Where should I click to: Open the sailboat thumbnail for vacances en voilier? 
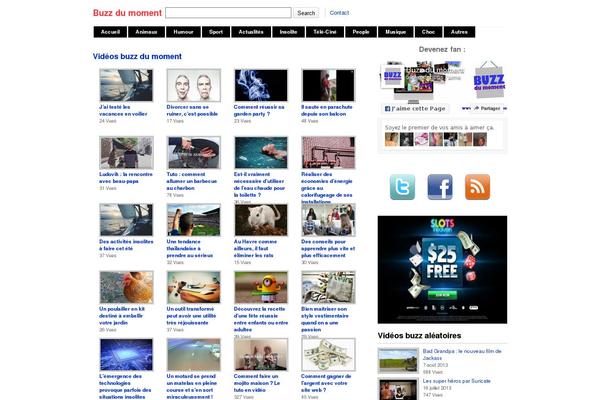pyautogui.click(x=126, y=85)
